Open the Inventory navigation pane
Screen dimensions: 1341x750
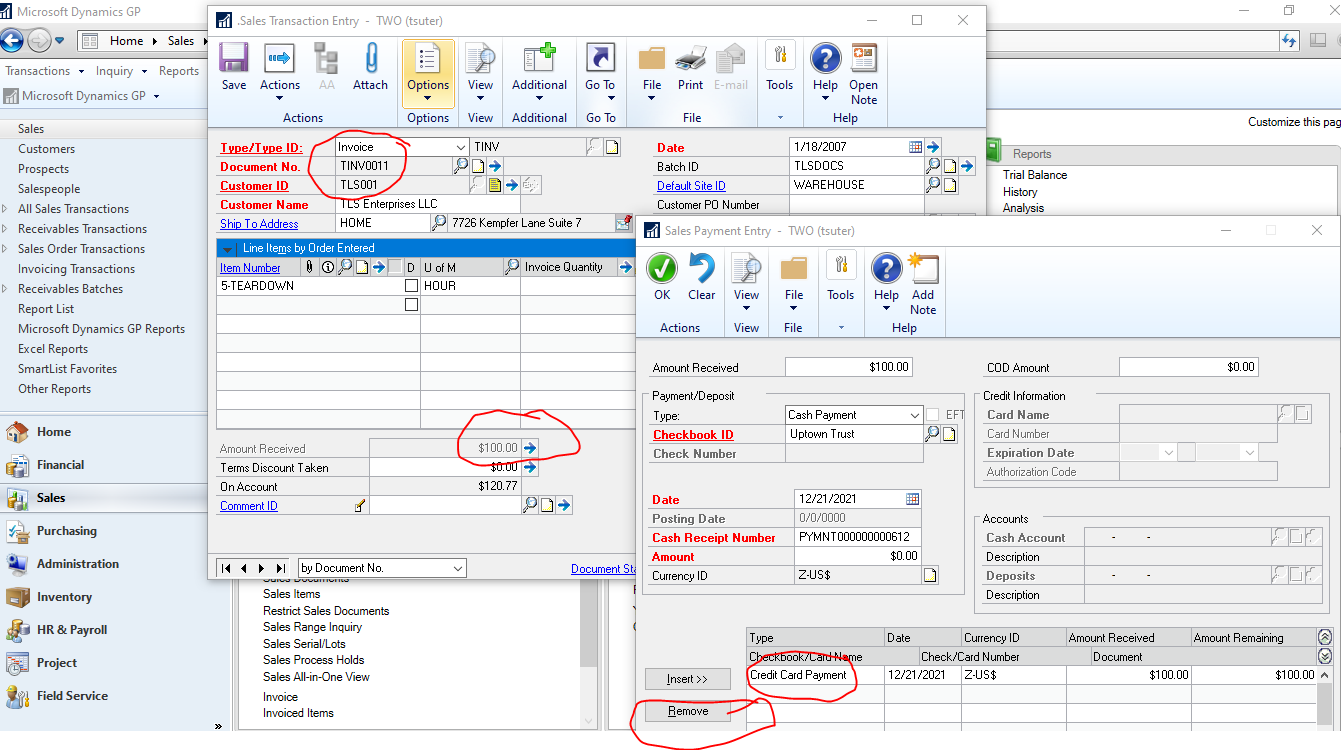tap(104, 596)
